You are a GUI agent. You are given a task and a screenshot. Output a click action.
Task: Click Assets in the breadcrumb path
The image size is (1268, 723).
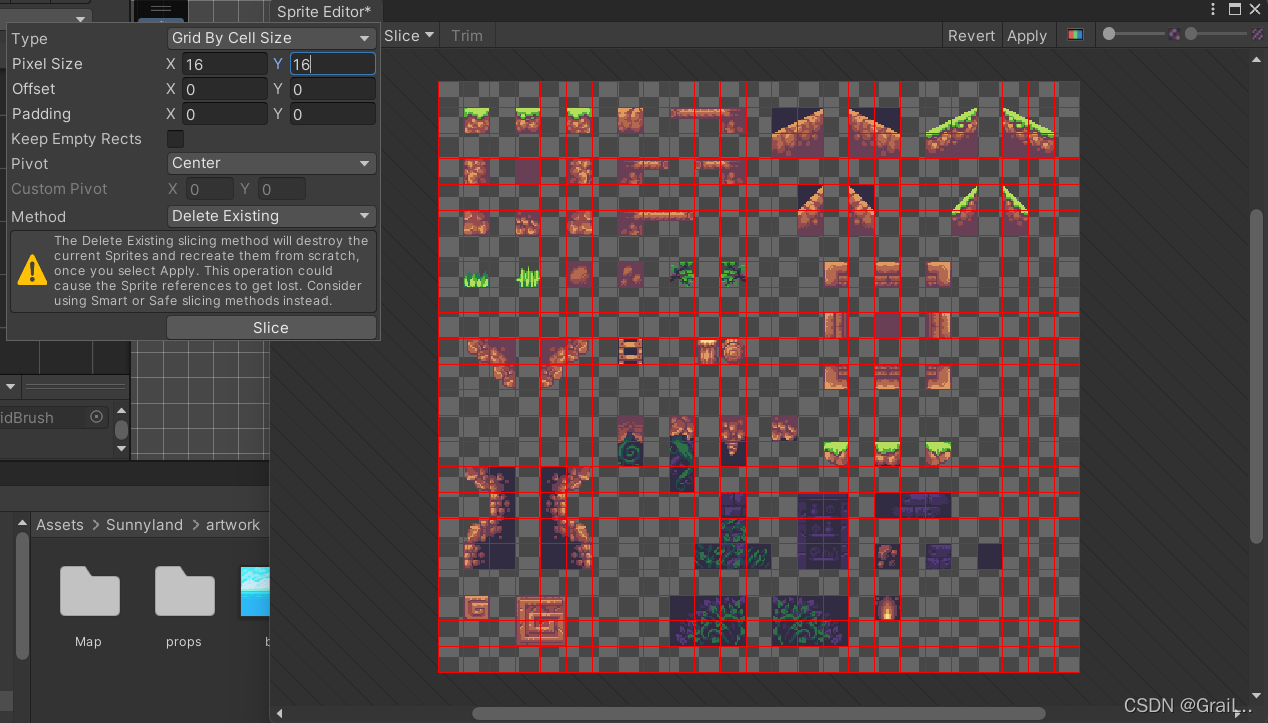(60, 524)
